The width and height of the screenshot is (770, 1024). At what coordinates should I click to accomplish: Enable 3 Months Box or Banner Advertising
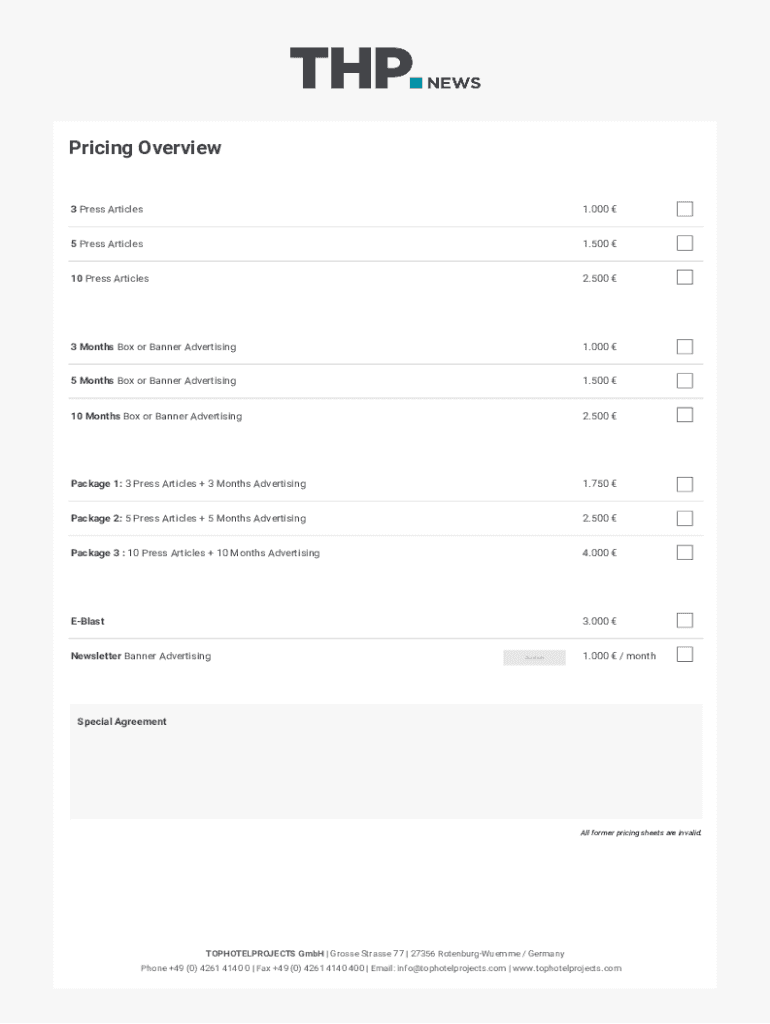685,347
